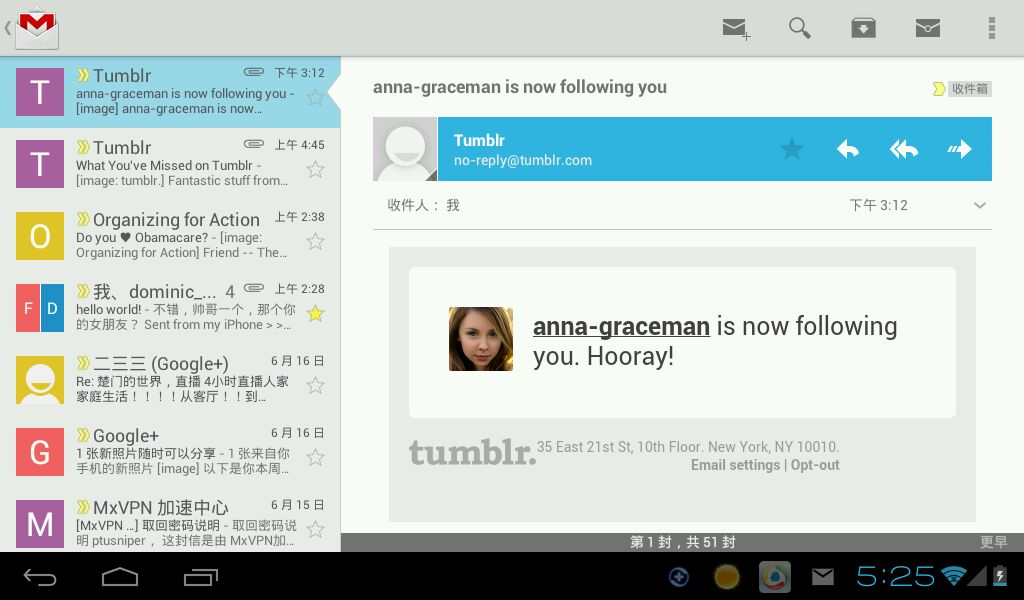Viewport: 1024px width, 600px height.
Task: Click the 收件人: 我 recipient line
Action: coord(424,205)
